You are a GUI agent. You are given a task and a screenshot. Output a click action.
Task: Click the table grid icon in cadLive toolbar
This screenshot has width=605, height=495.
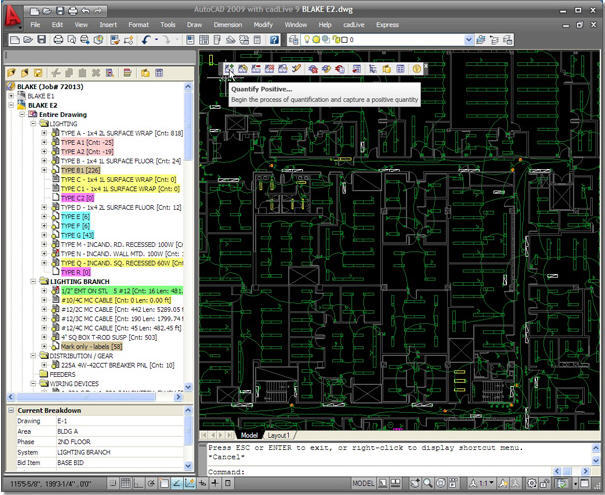400,69
